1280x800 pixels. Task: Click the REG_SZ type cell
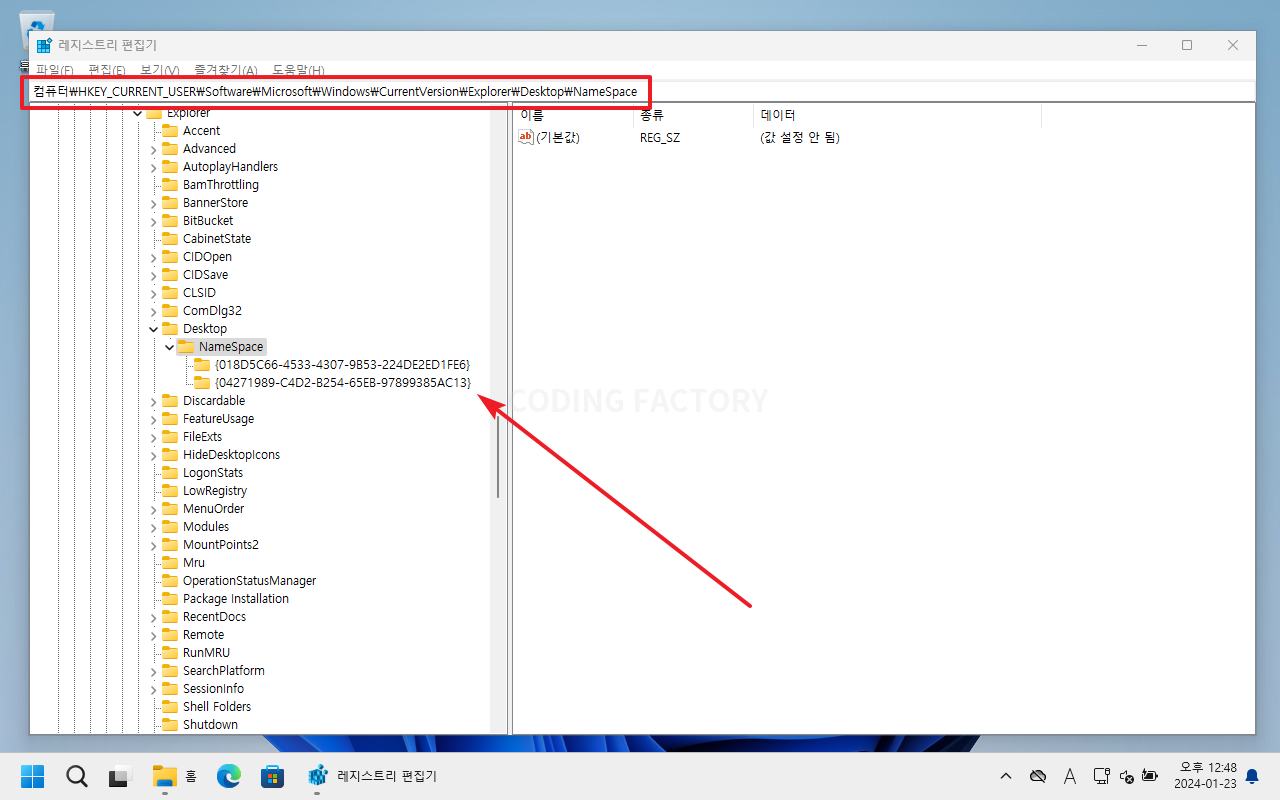660,138
